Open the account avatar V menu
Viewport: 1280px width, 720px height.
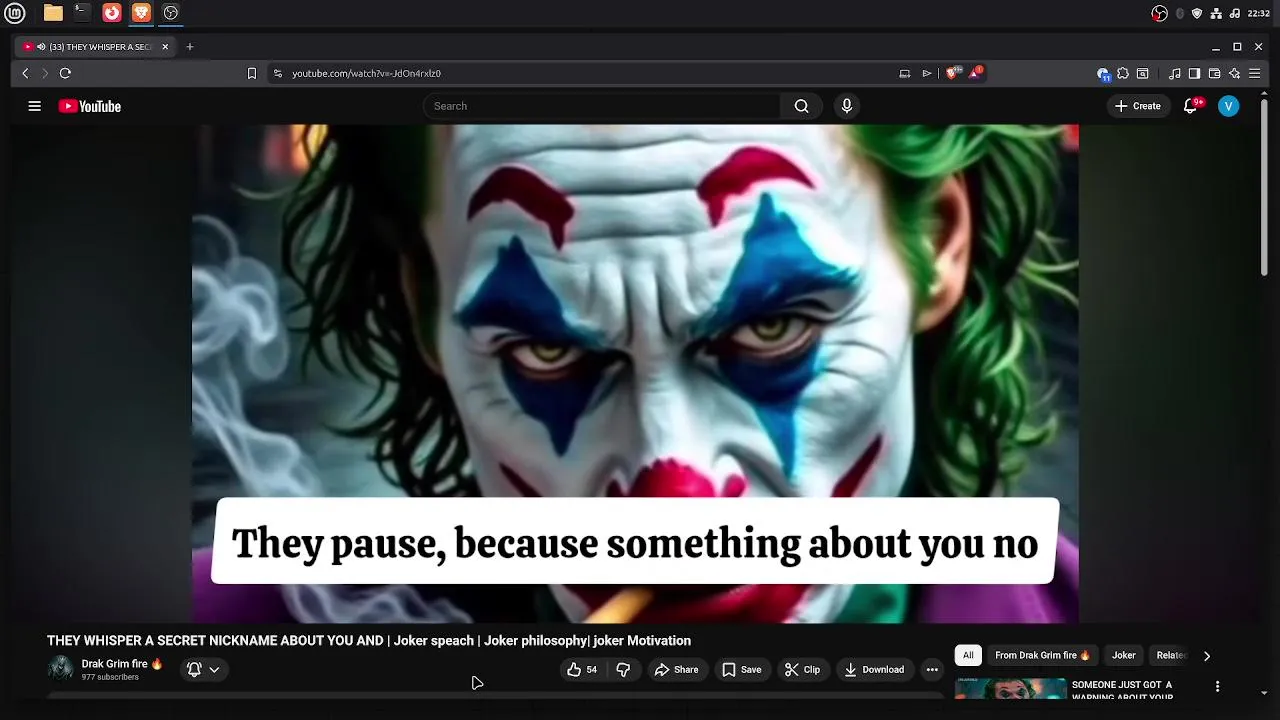pyautogui.click(x=1229, y=106)
